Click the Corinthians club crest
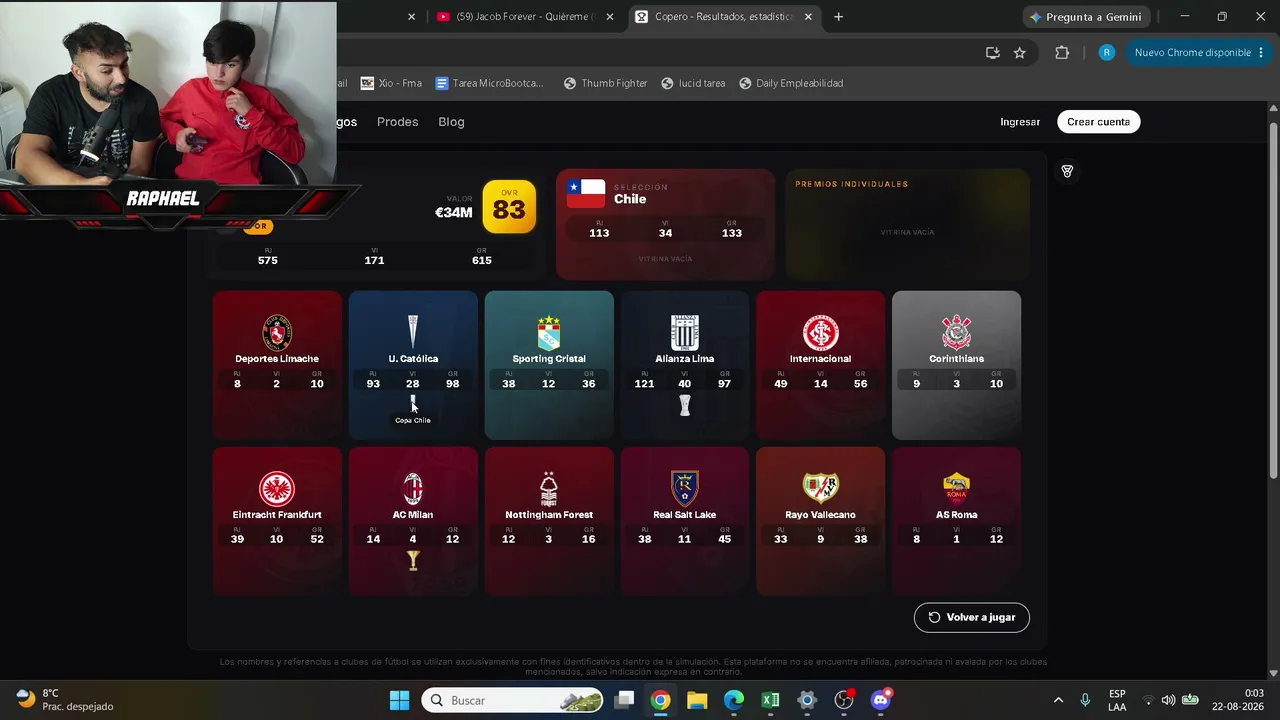Screen dimensions: 1280x720 coord(957,333)
